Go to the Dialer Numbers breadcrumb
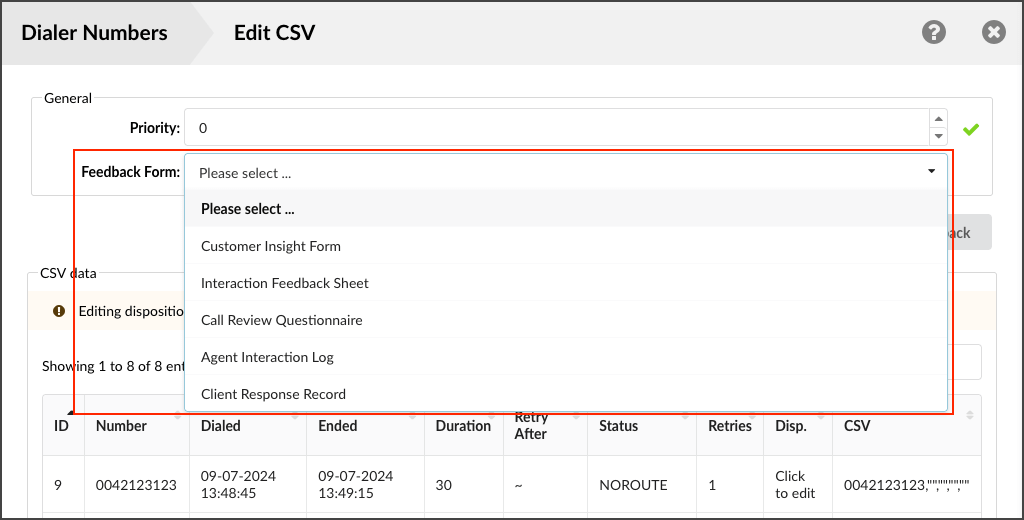Viewport: 1024px width, 520px height. click(95, 33)
